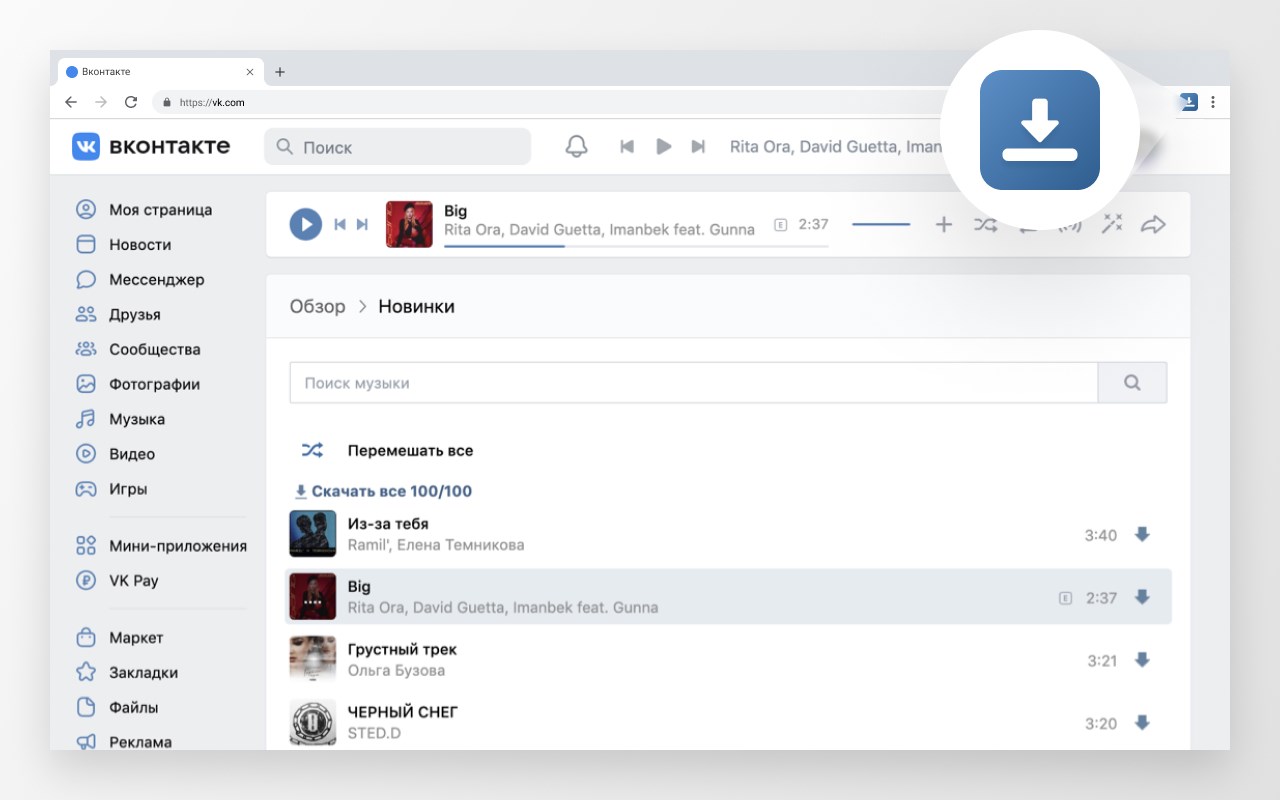1280x800 pixels.
Task: Open the VK logo home link
Action: coord(151,146)
